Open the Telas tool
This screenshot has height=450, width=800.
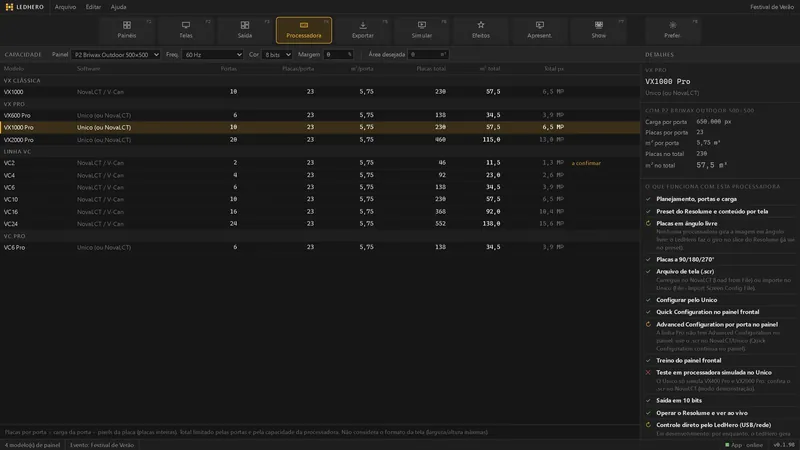186,30
